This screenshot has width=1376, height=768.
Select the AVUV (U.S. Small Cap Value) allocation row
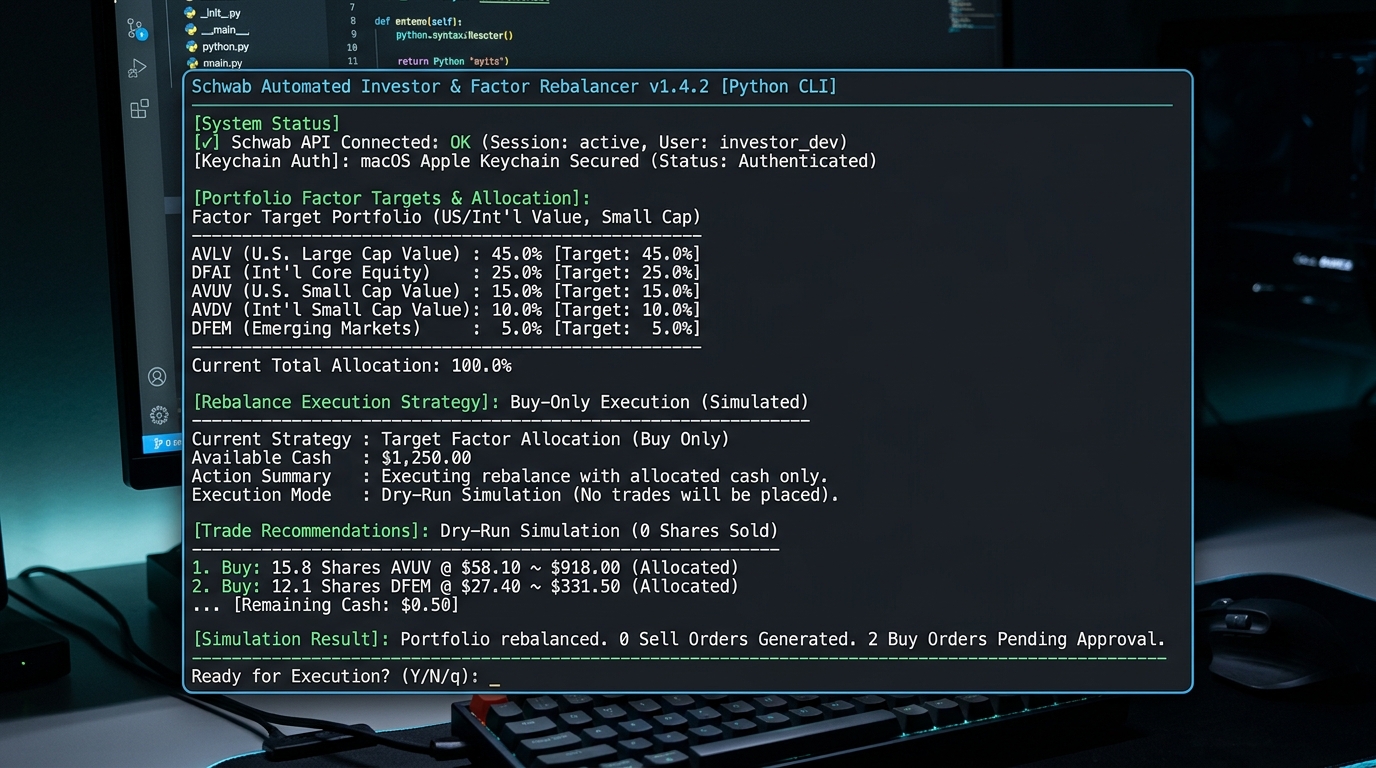446,291
